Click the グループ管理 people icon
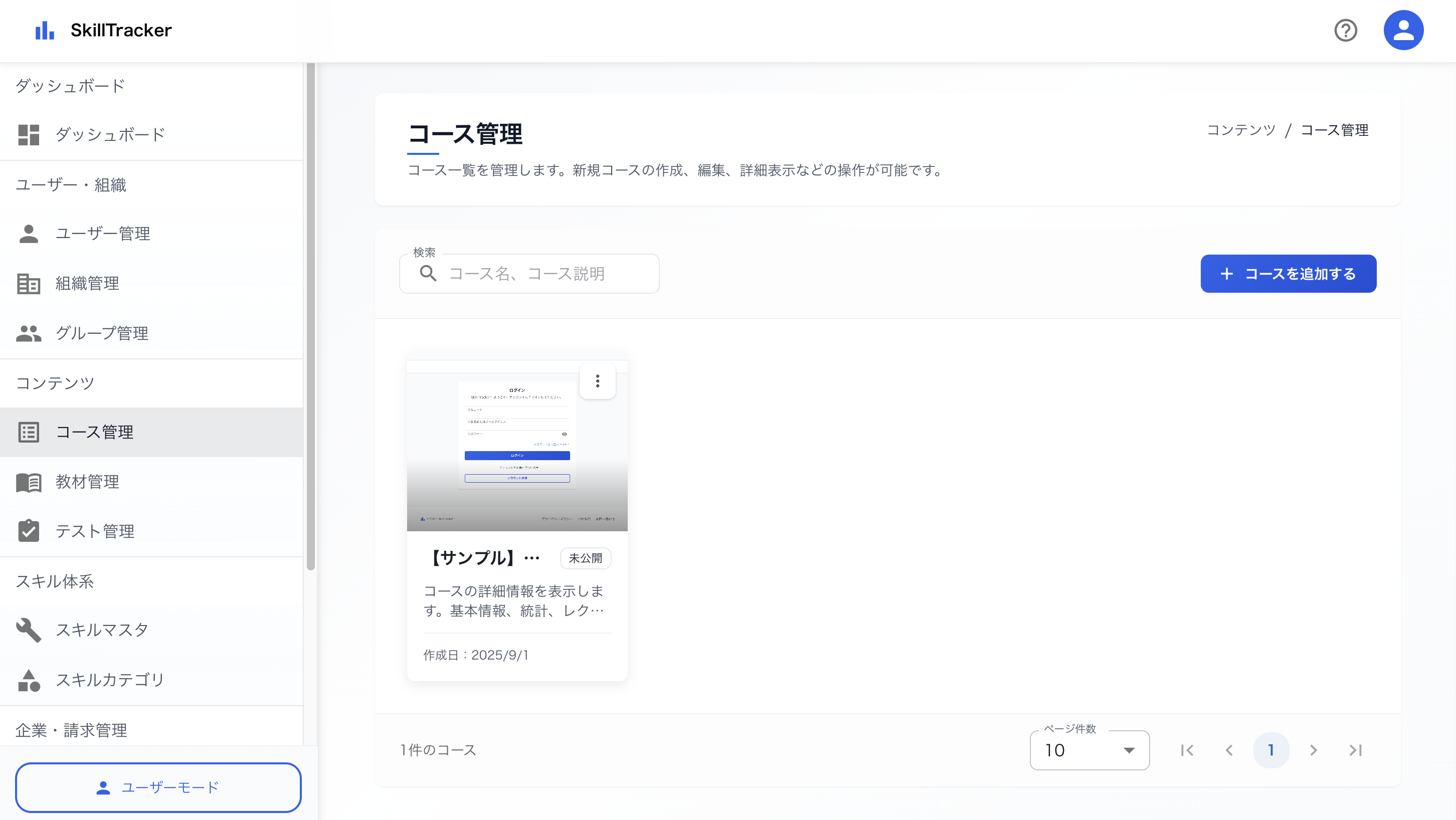This screenshot has height=820, width=1456. [29, 333]
